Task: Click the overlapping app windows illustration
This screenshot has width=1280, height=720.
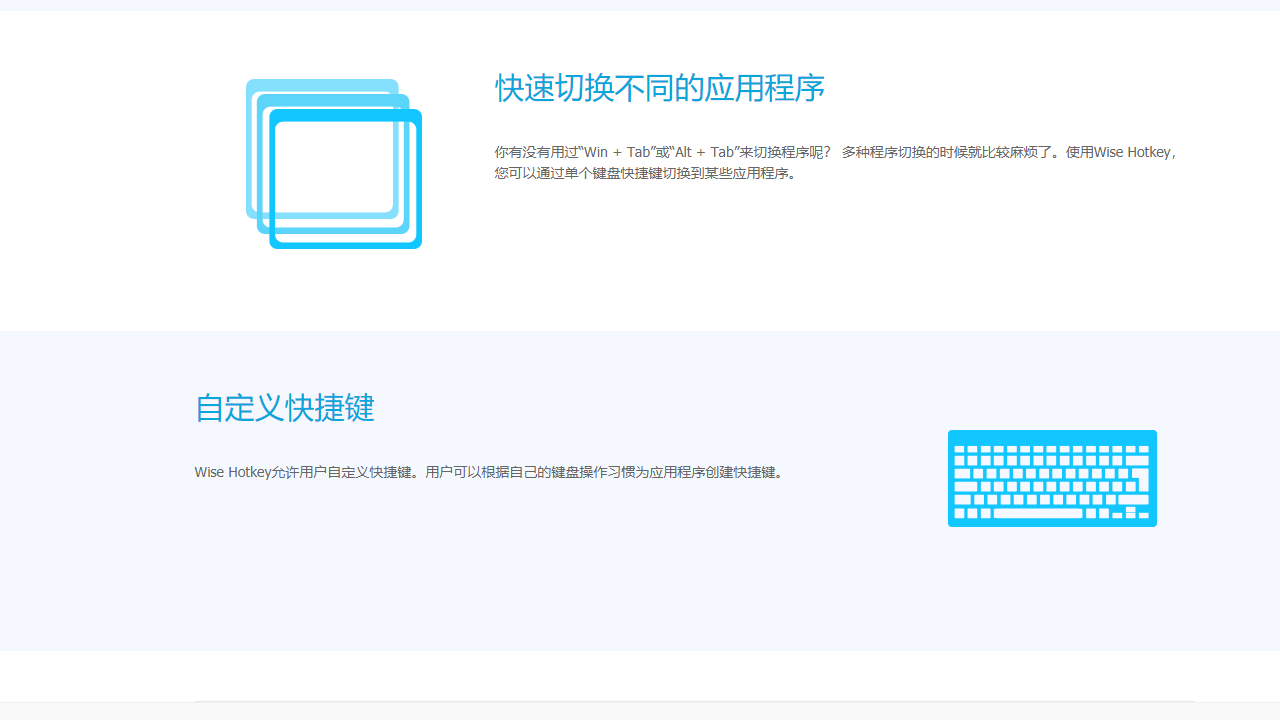Action: tap(334, 163)
